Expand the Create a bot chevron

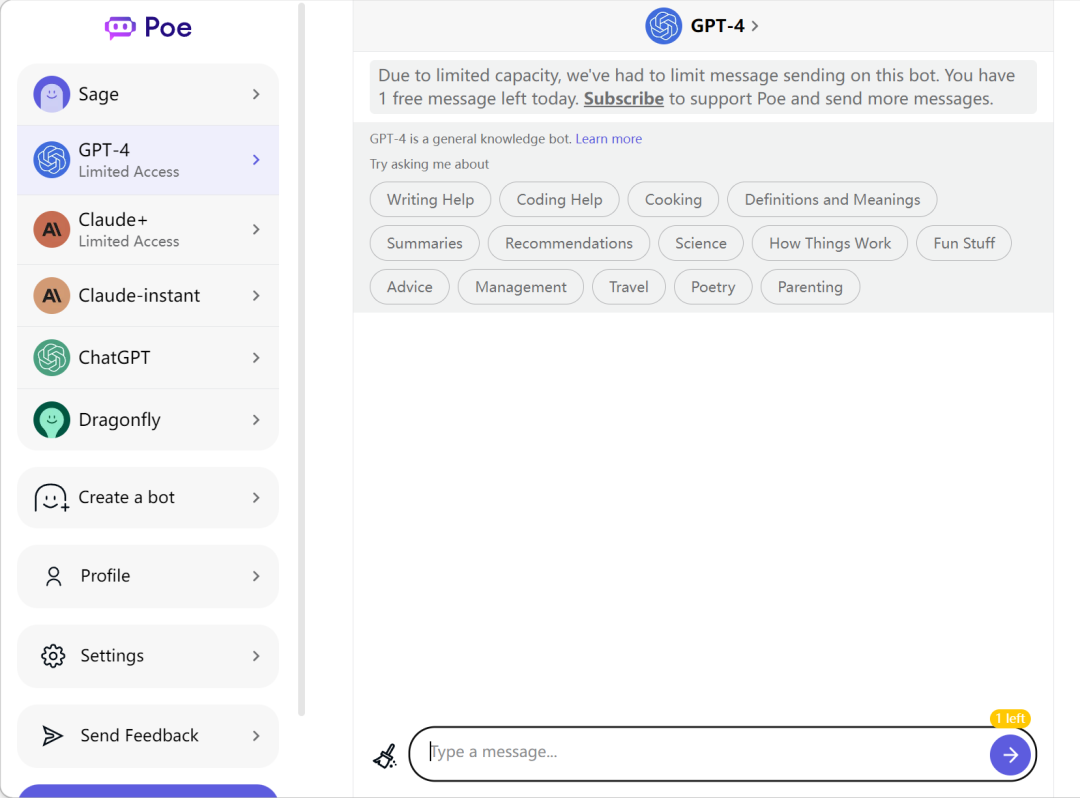256,498
